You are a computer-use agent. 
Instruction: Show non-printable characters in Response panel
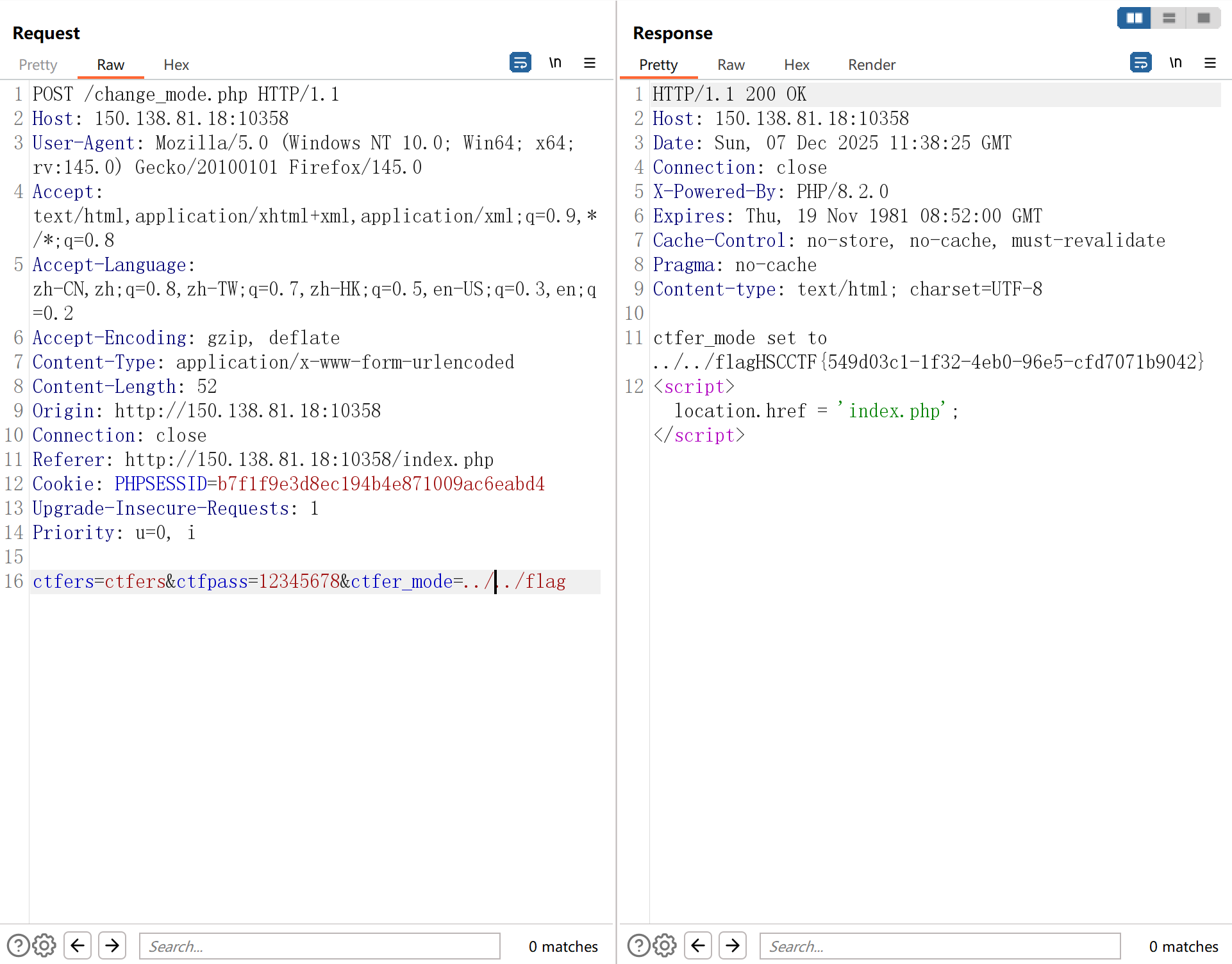point(1176,63)
